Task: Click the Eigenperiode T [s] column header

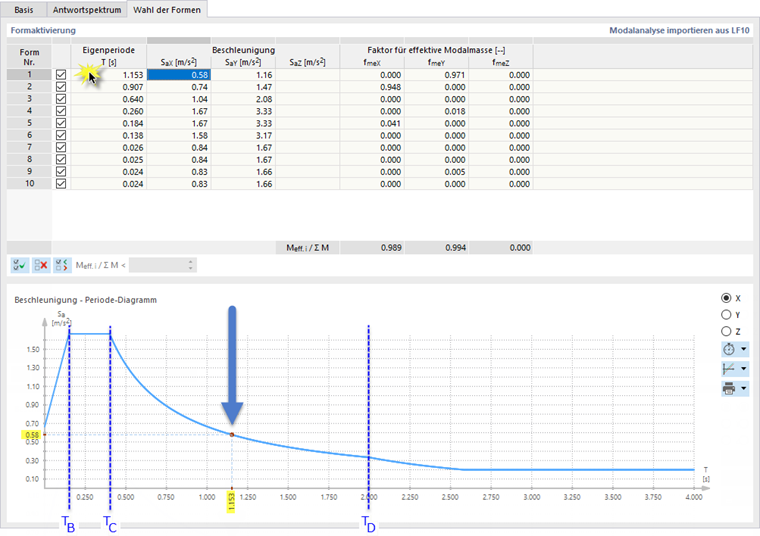Action: pos(109,56)
